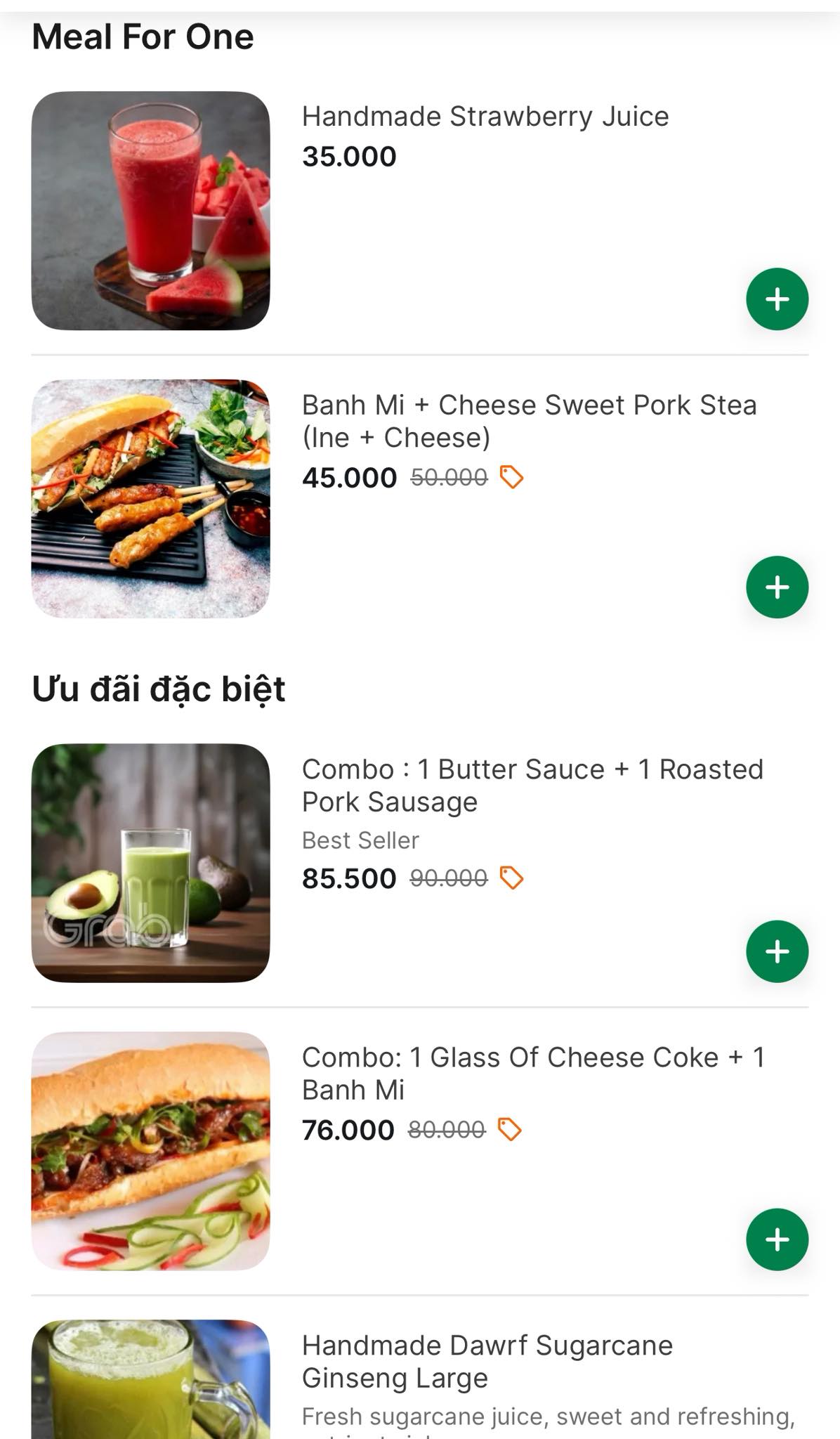Open sugarcane juice mug photo

pyautogui.click(x=150, y=1381)
